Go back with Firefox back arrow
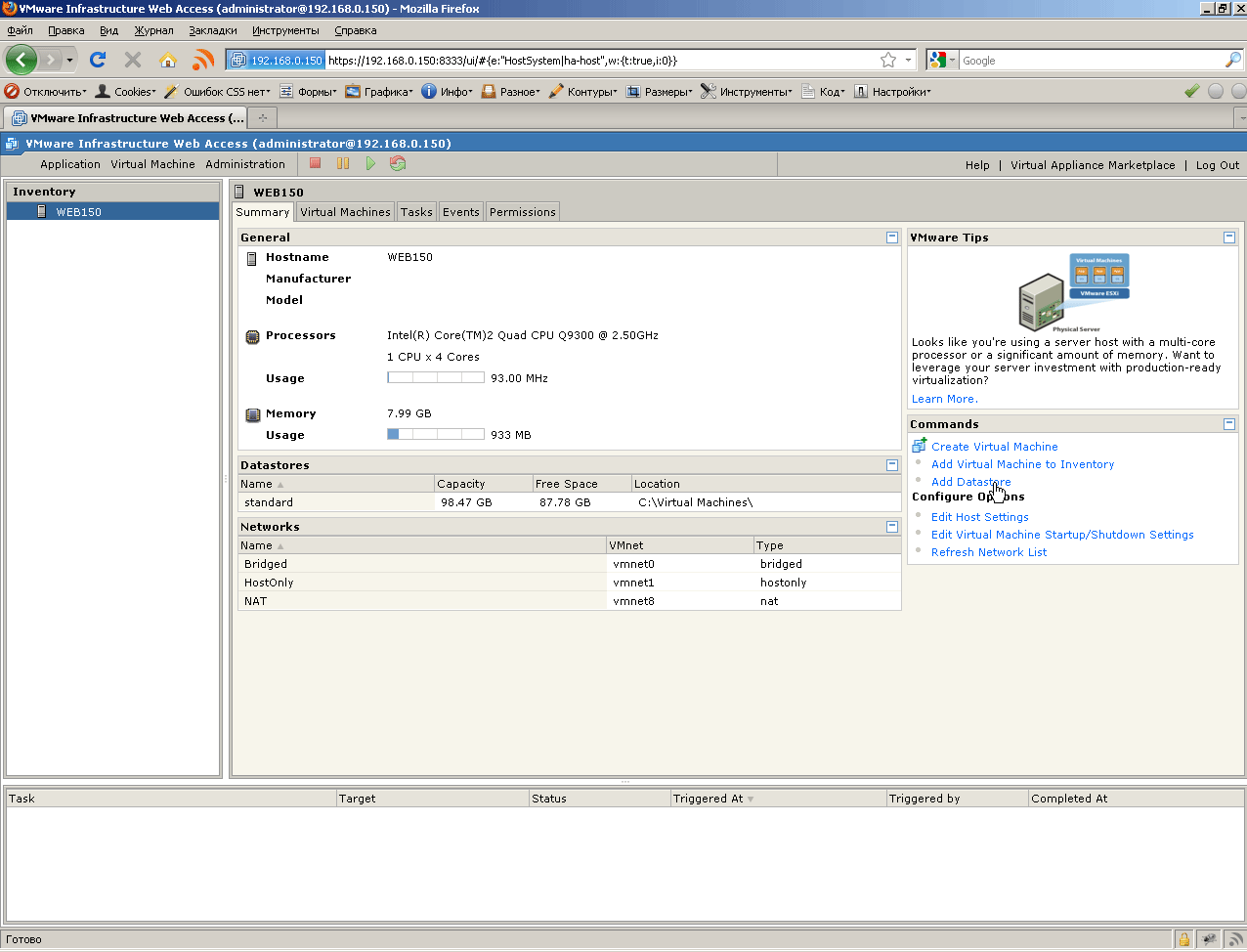The image size is (1247, 952). 21,61
